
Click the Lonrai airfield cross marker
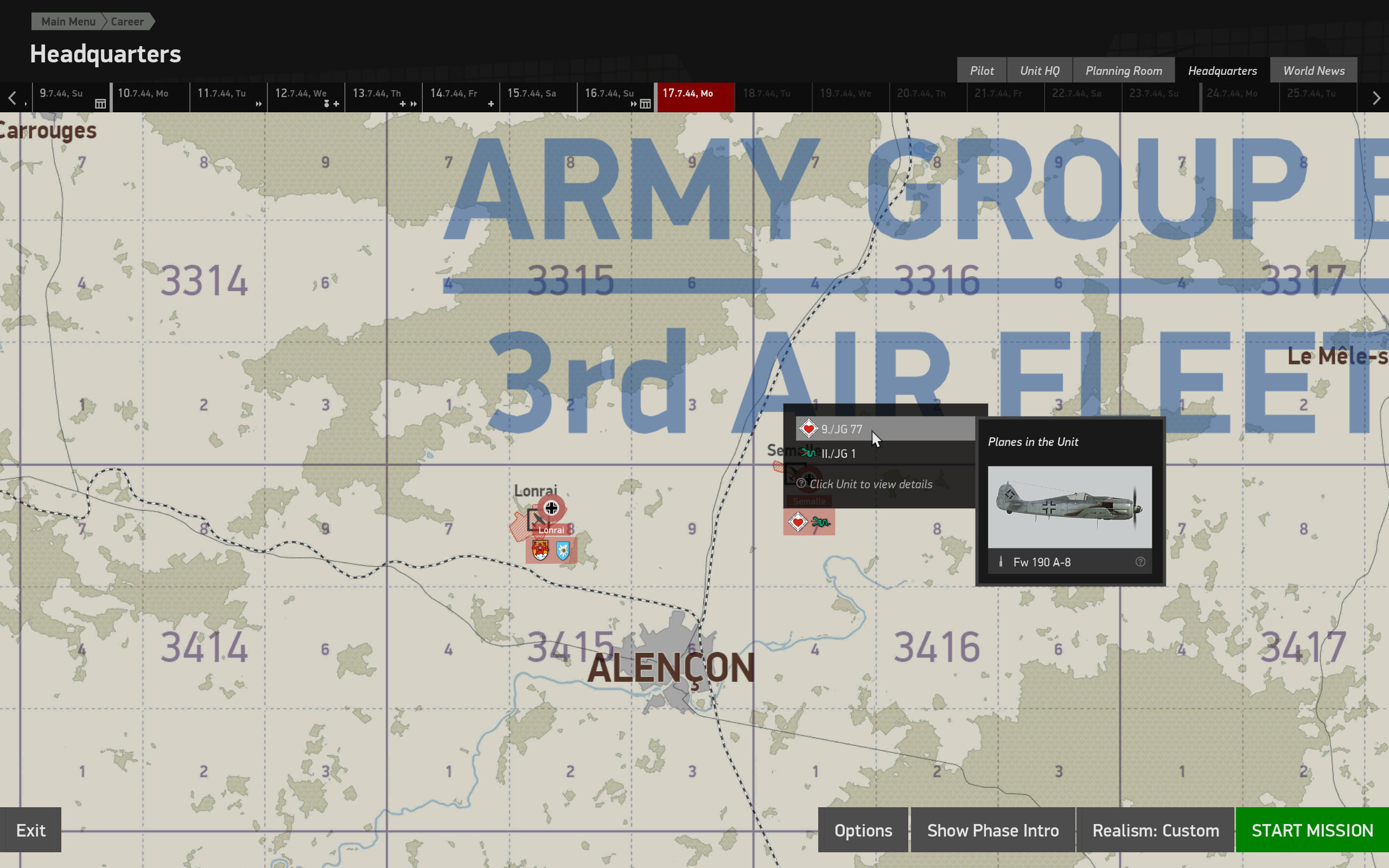tap(551, 508)
